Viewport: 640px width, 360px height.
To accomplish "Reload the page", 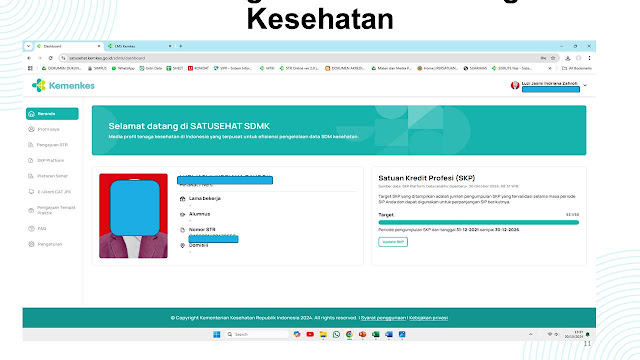I will [51, 58].
